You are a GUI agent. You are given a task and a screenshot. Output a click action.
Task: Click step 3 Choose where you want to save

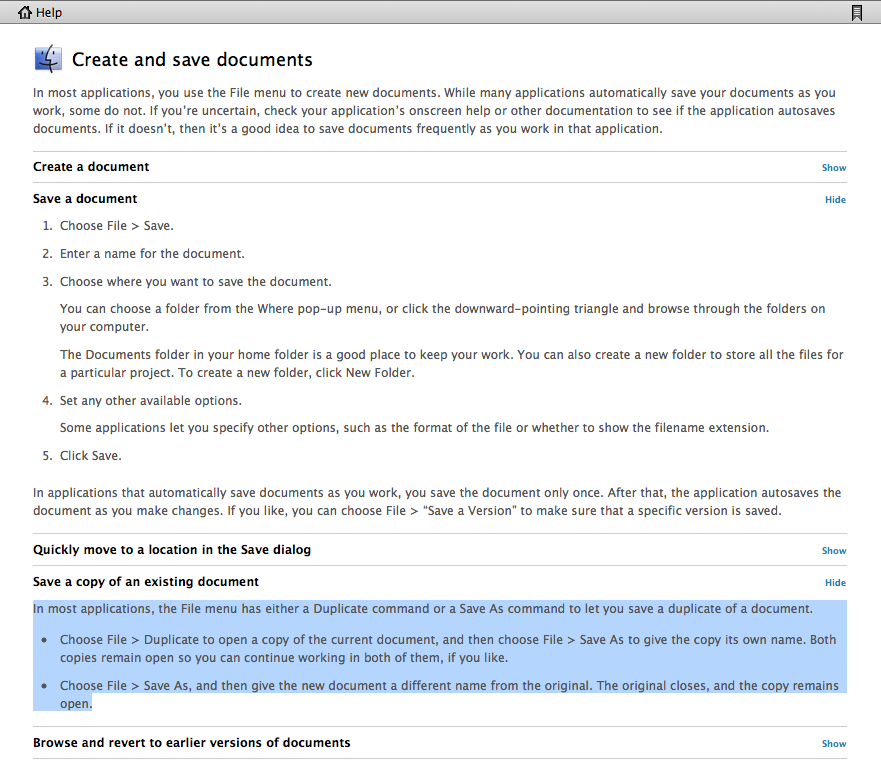196,282
